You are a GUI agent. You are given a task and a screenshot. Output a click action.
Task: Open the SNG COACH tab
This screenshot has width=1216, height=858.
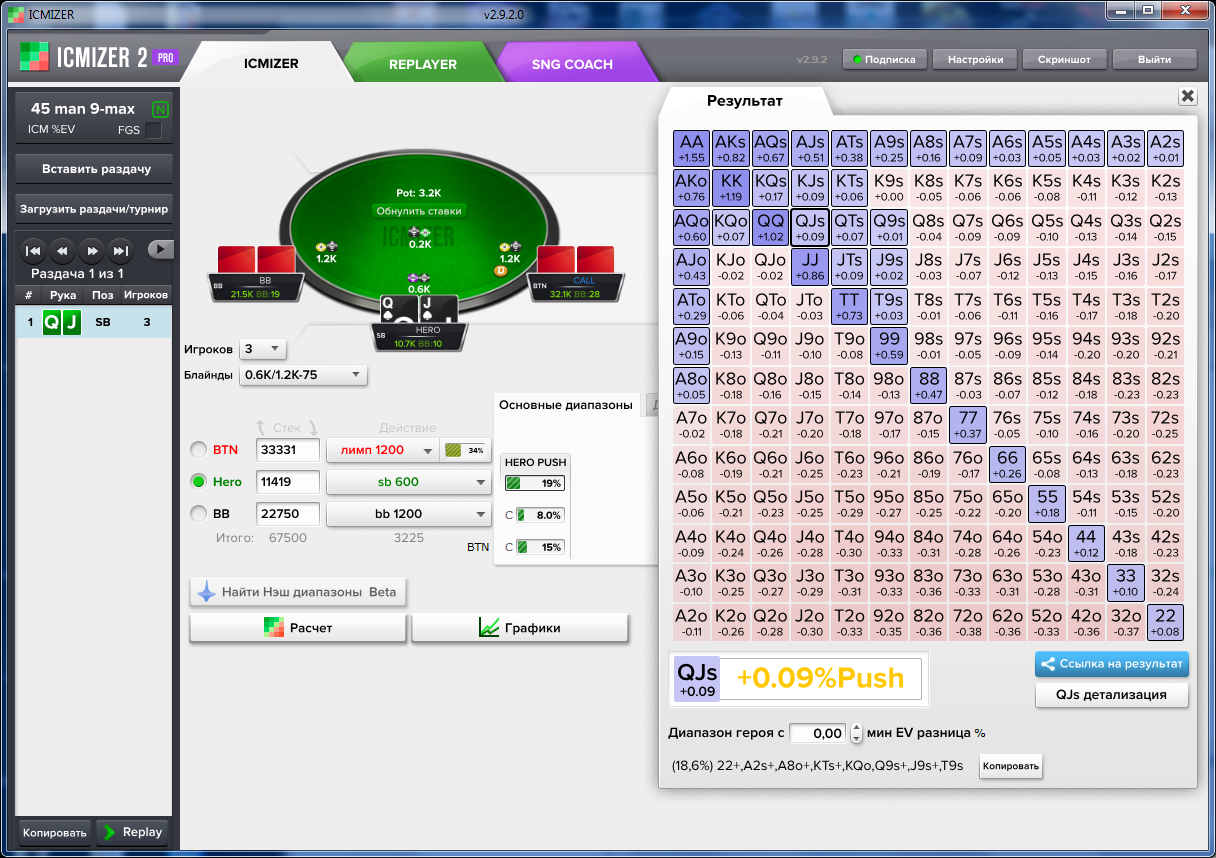coord(572,63)
